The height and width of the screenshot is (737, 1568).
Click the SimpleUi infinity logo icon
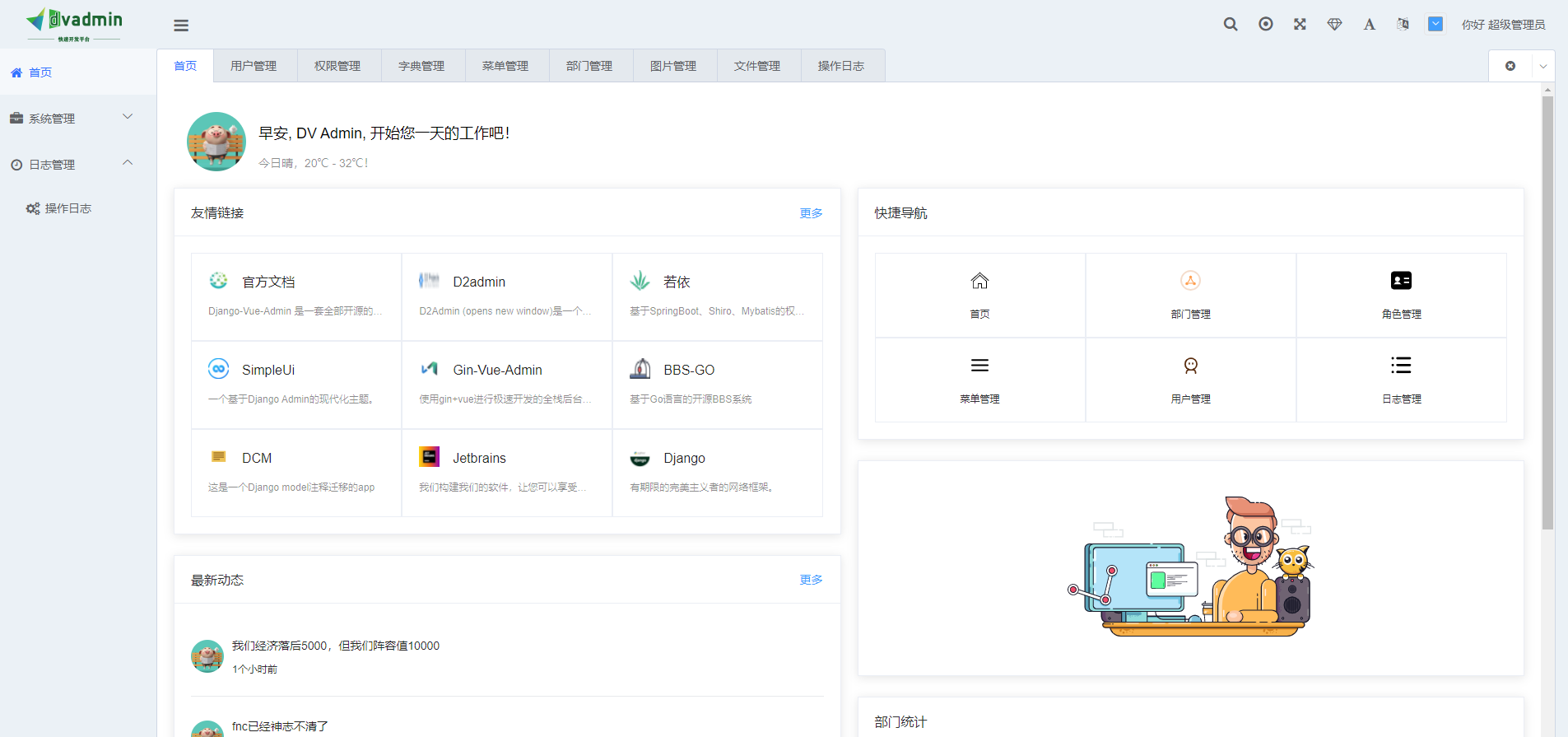(x=218, y=369)
